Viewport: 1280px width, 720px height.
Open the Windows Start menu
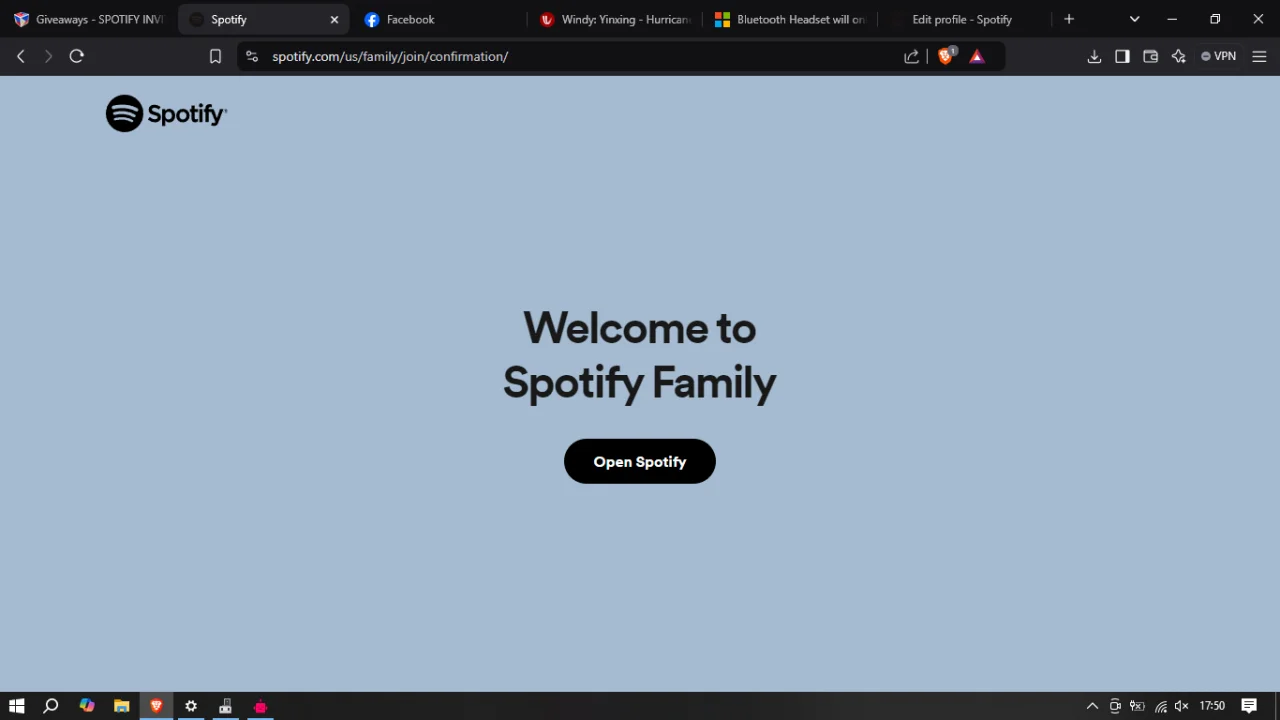17,706
